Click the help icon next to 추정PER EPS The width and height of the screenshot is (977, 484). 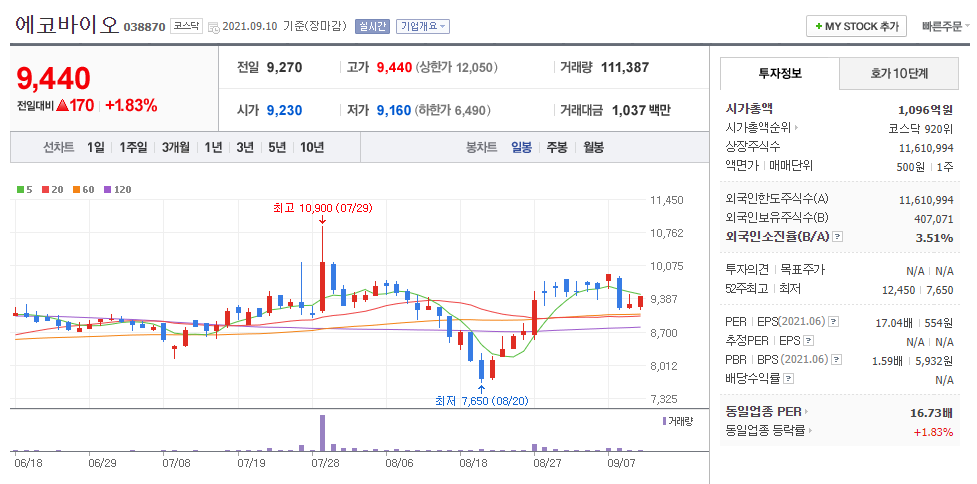pyautogui.click(x=808, y=341)
